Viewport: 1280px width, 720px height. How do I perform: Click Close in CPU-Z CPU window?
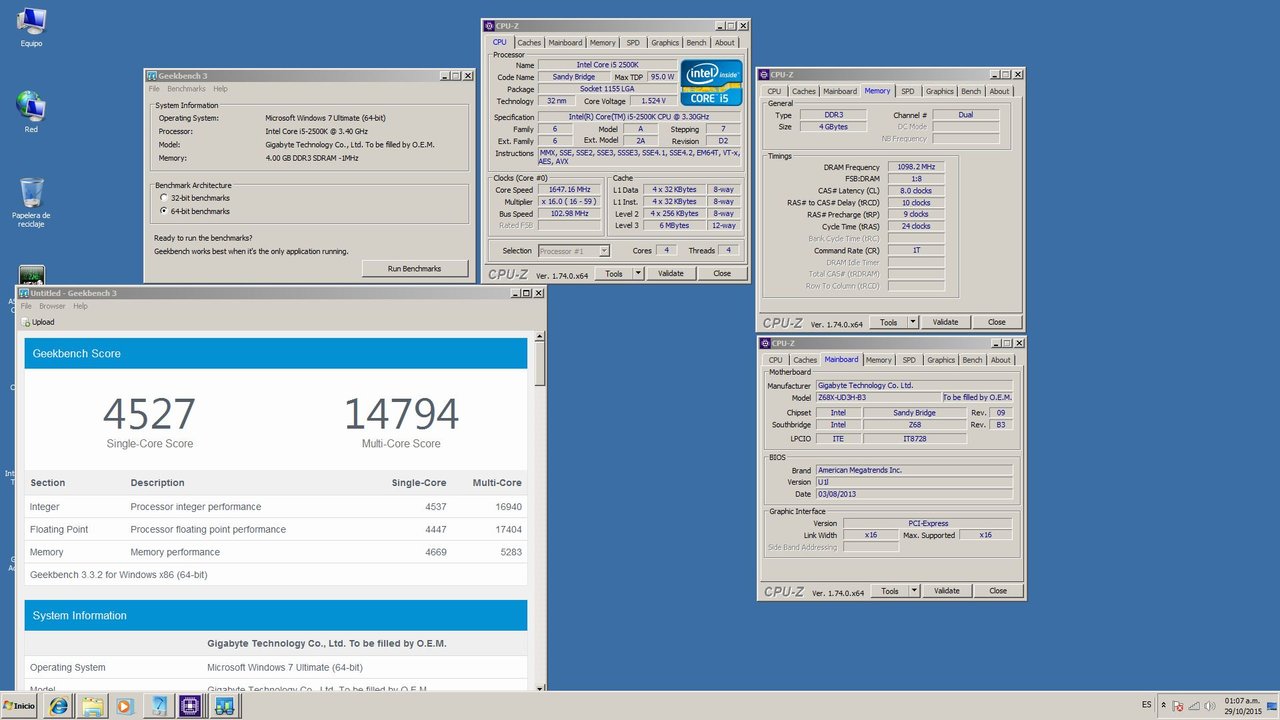pyautogui.click(x=722, y=273)
